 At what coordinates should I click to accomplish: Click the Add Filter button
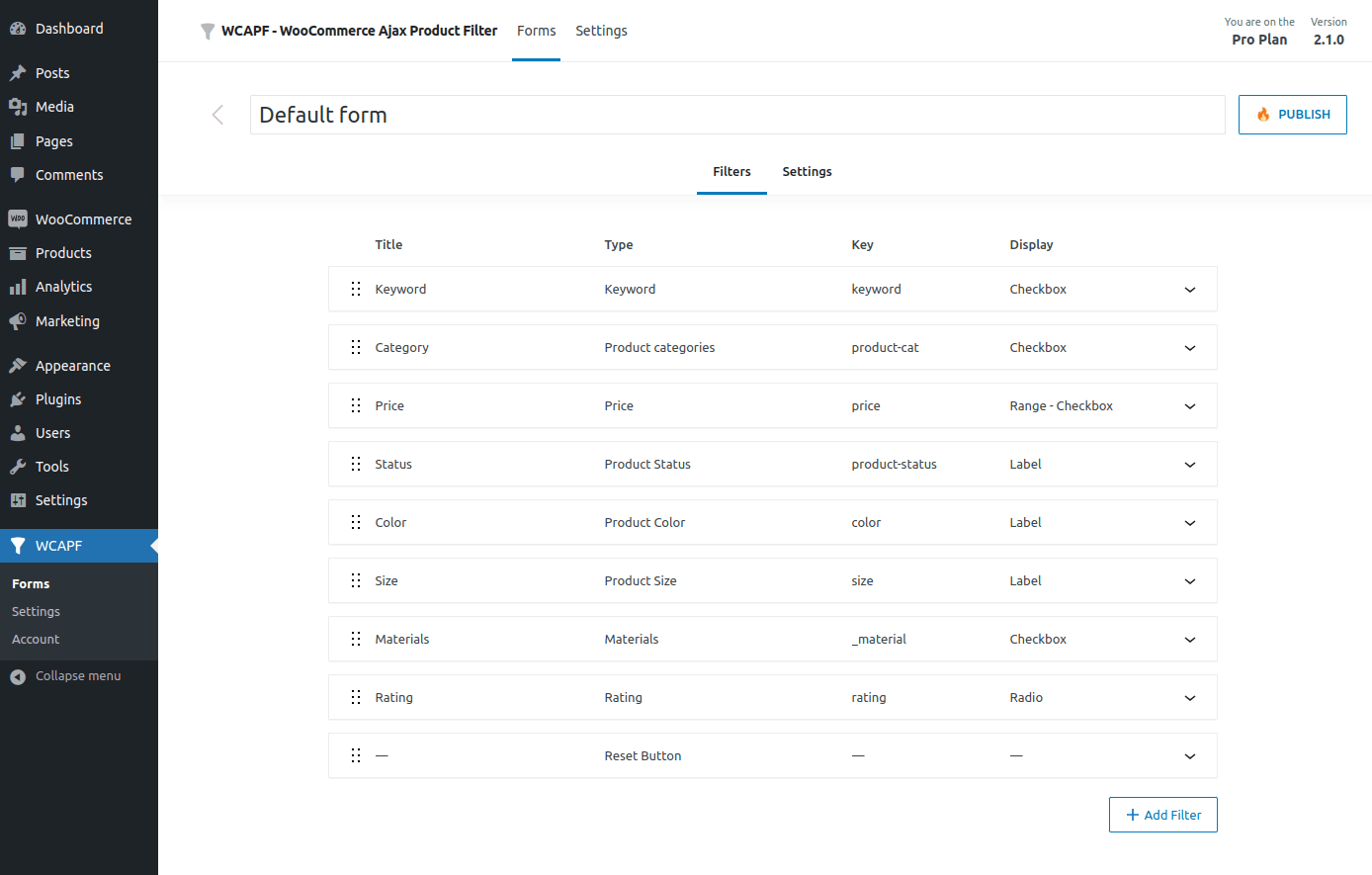tap(1162, 815)
